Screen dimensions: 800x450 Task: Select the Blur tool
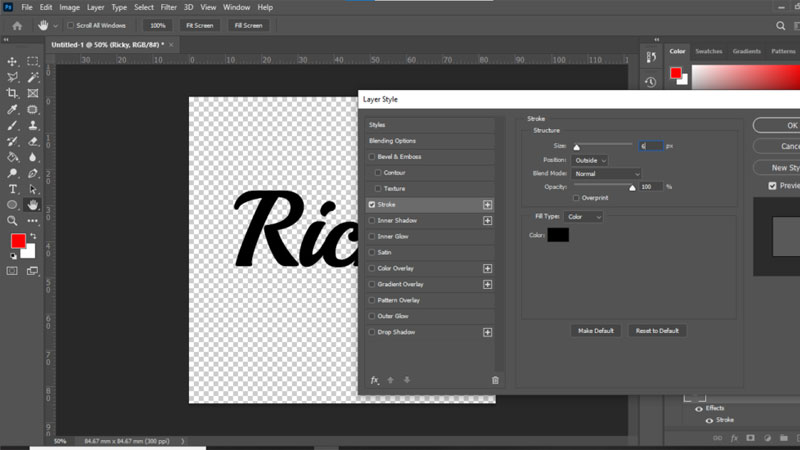point(33,157)
